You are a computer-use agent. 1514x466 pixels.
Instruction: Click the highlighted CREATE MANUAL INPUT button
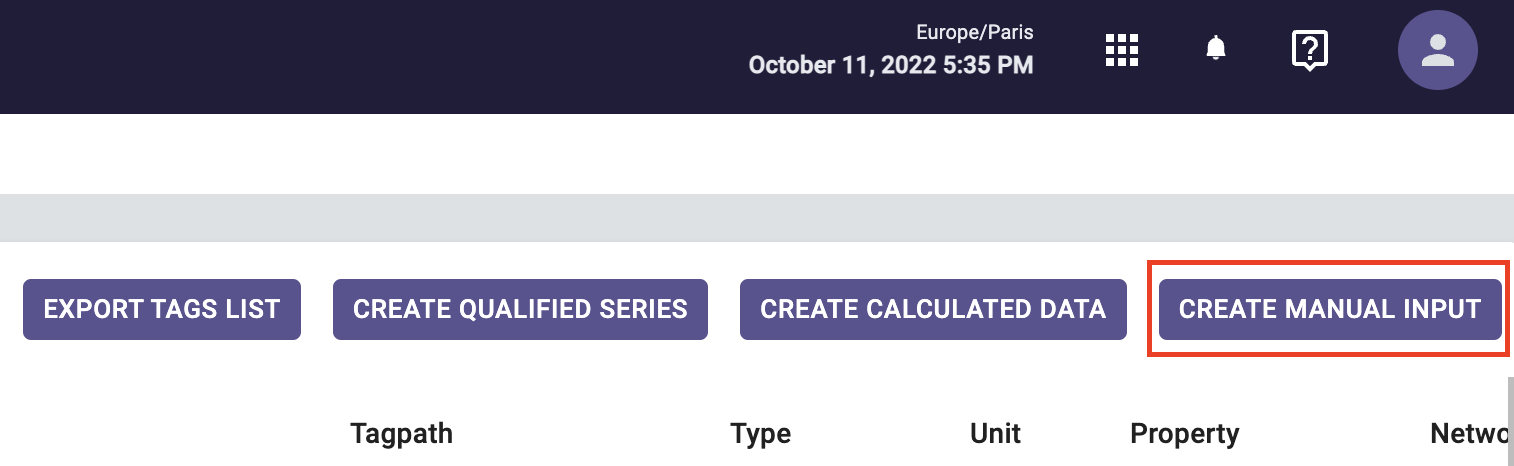point(1330,309)
